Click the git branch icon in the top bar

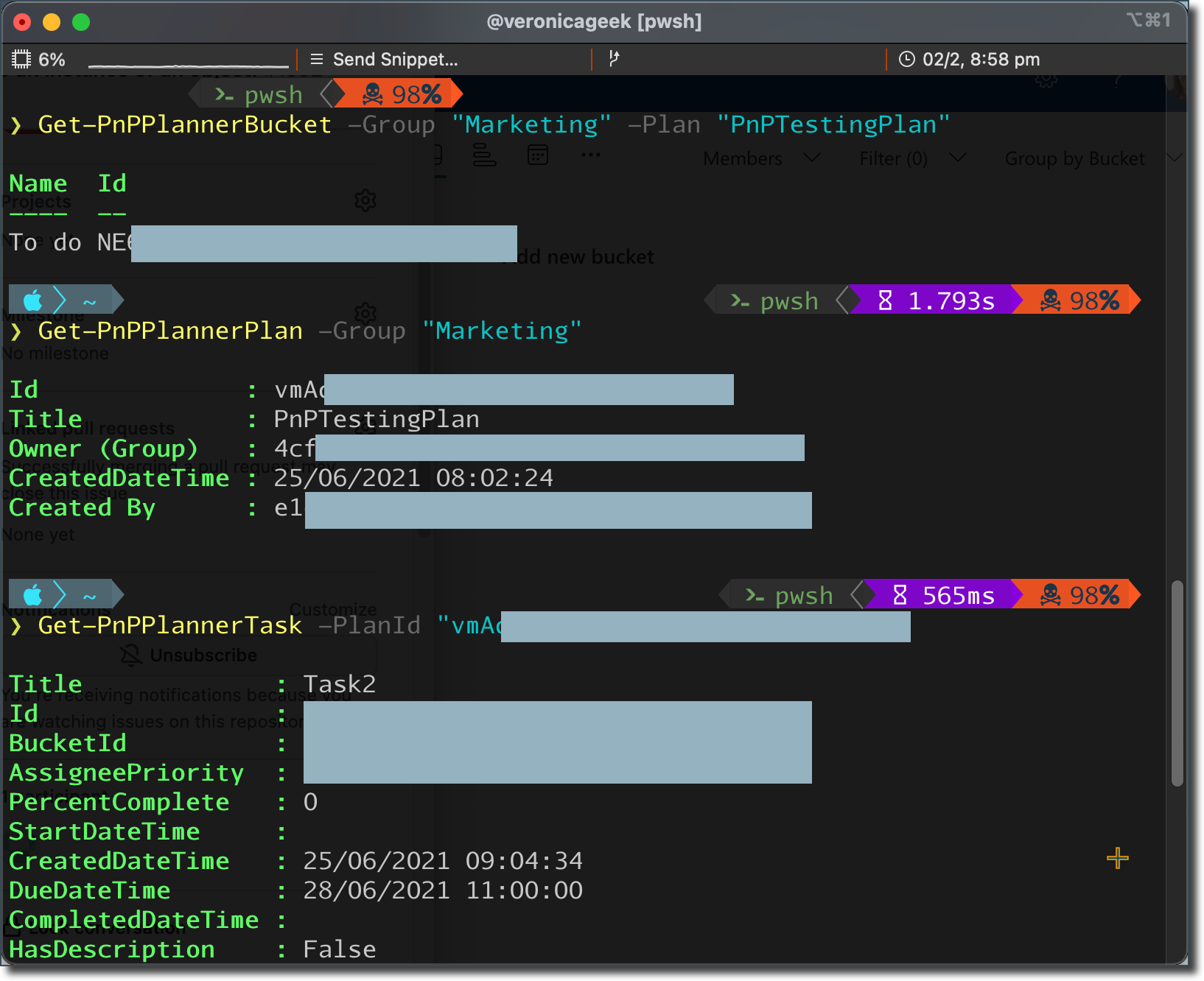point(614,58)
